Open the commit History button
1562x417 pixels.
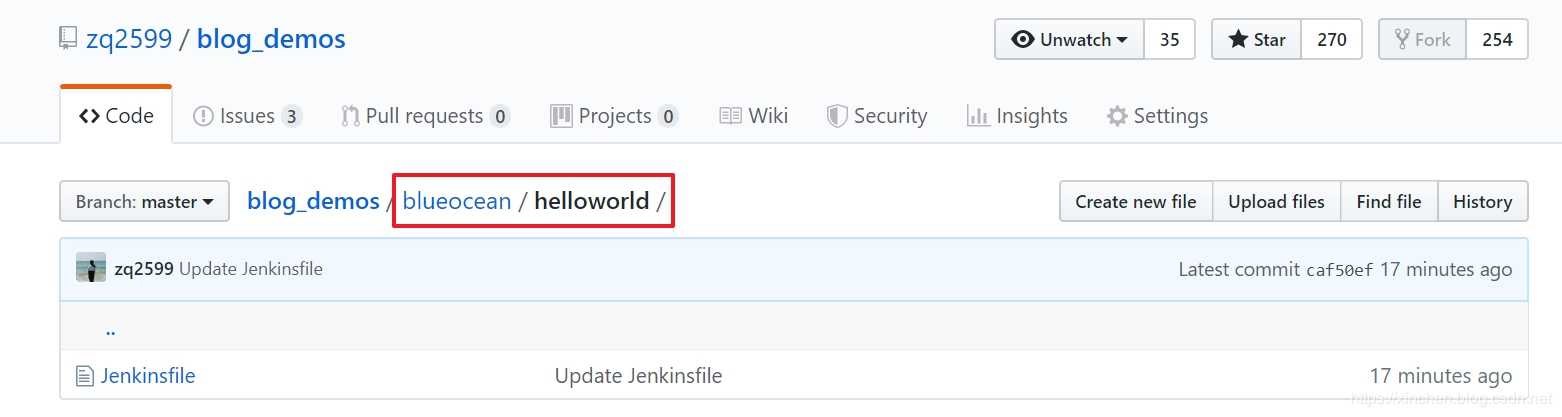pyautogui.click(x=1482, y=201)
